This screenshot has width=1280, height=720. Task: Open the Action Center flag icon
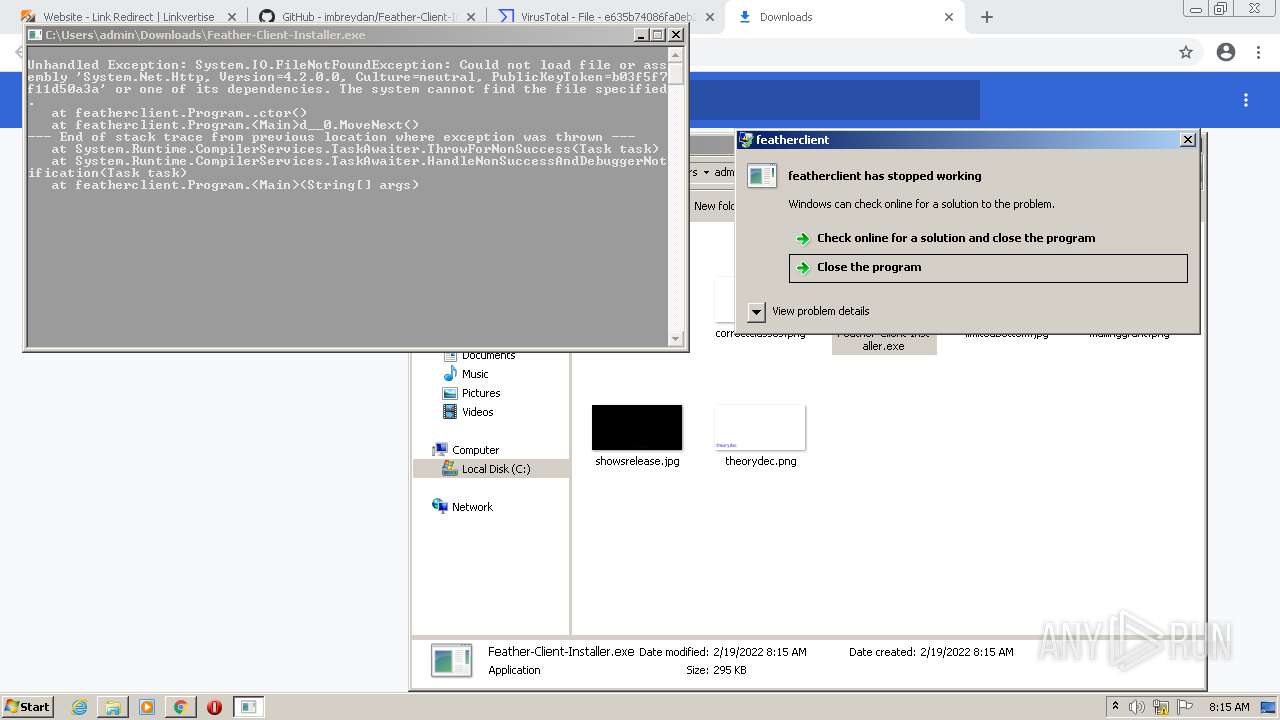pyautogui.click(x=1183, y=707)
